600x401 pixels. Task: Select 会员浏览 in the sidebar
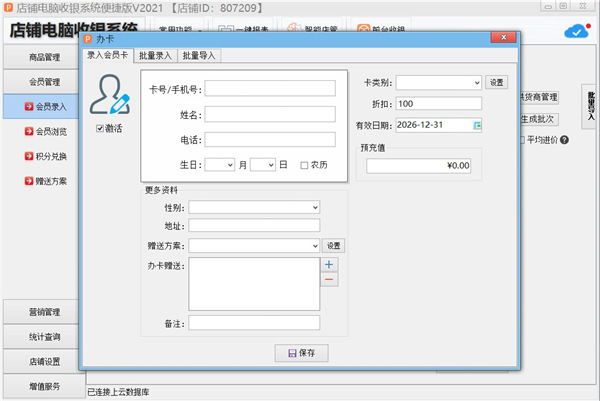[51, 132]
